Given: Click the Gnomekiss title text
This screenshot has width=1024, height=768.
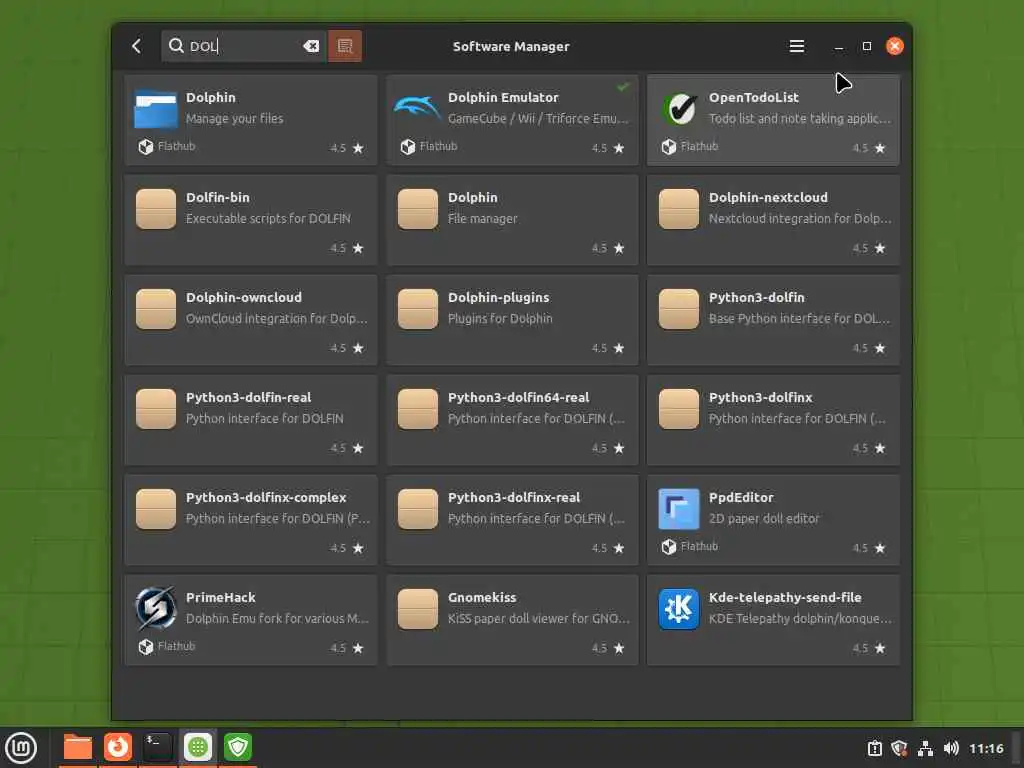Looking at the screenshot, I should [482, 597].
